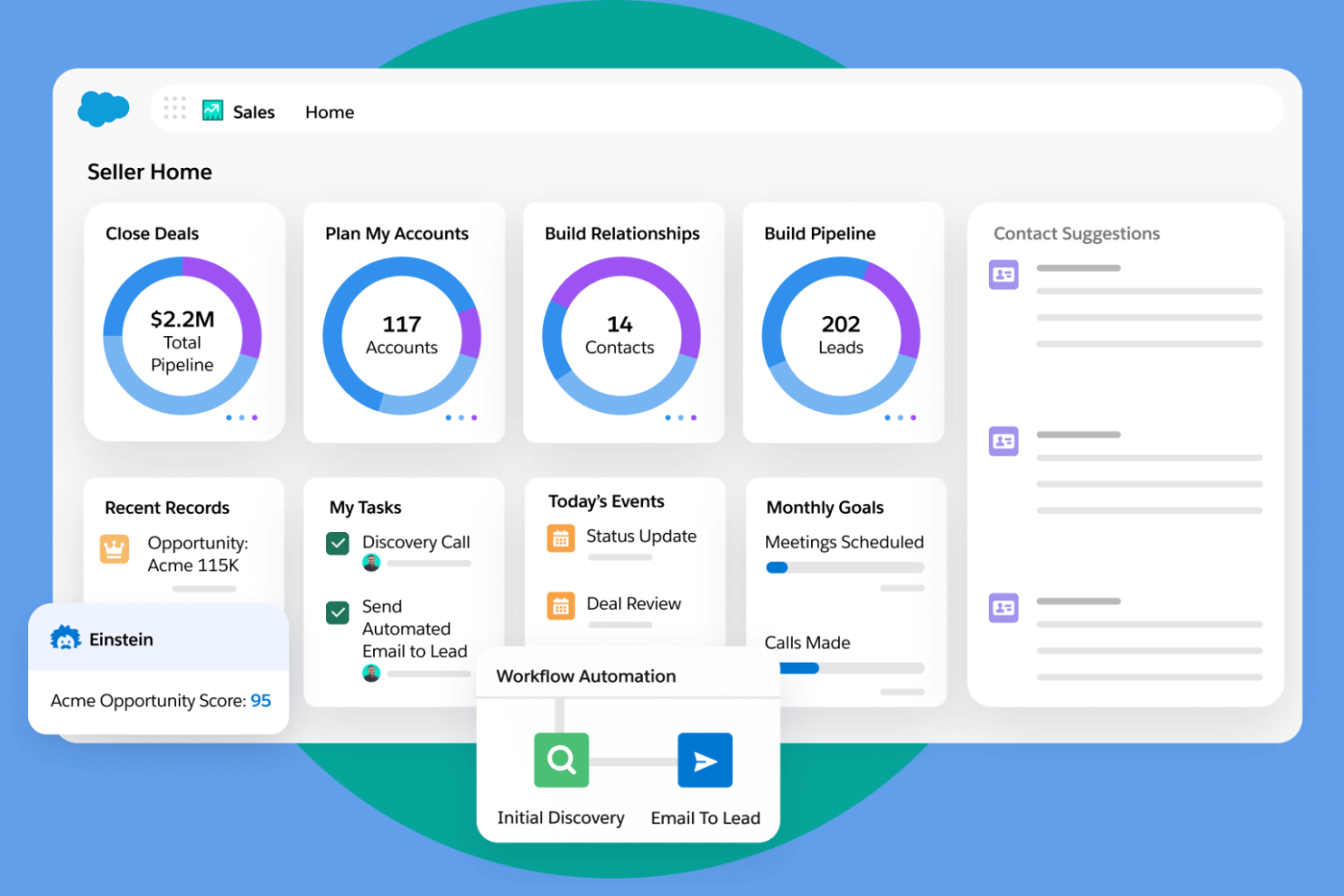Viewport: 1344px width, 896px height.
Task: Click the Sales app icon beside the app name
Action: point(212,110)
